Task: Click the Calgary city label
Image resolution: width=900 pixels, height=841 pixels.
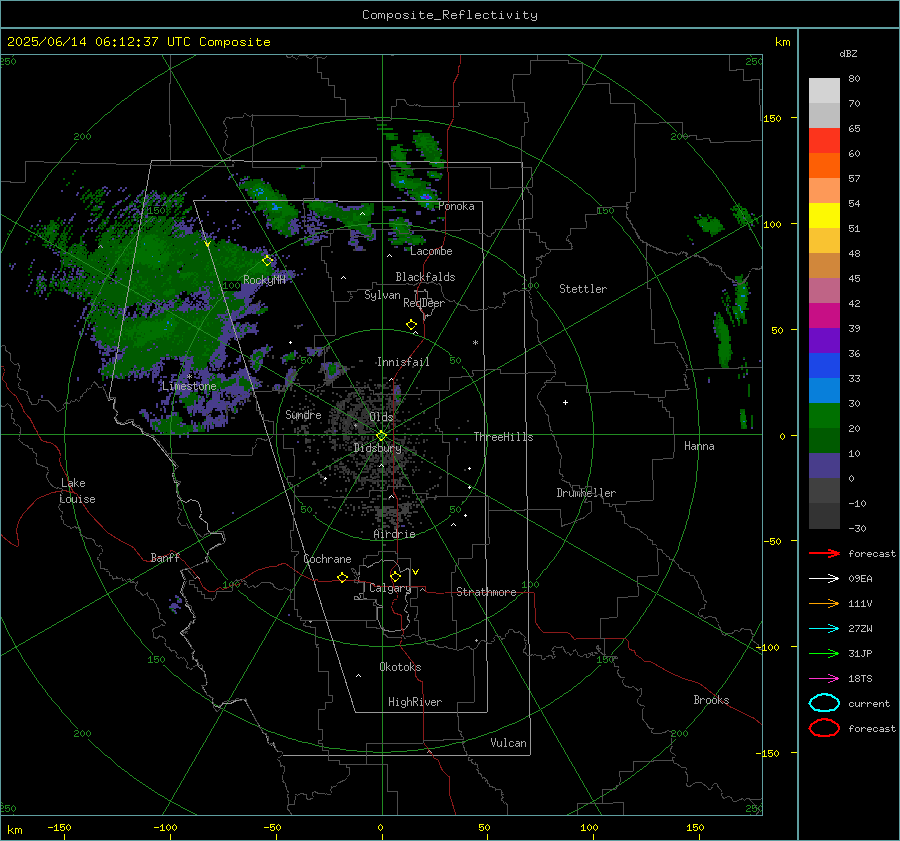Action: pos(390,588)
